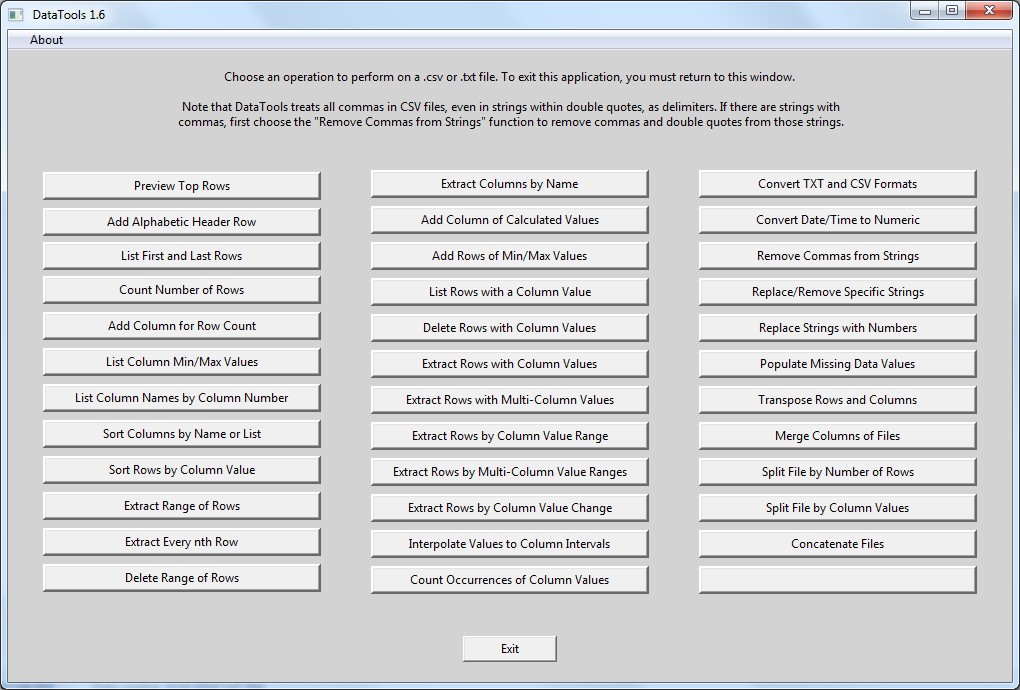The width and height of the screenshot is (1020, 690).
Task: Open the About menu
Action: (x=46, y=40)
